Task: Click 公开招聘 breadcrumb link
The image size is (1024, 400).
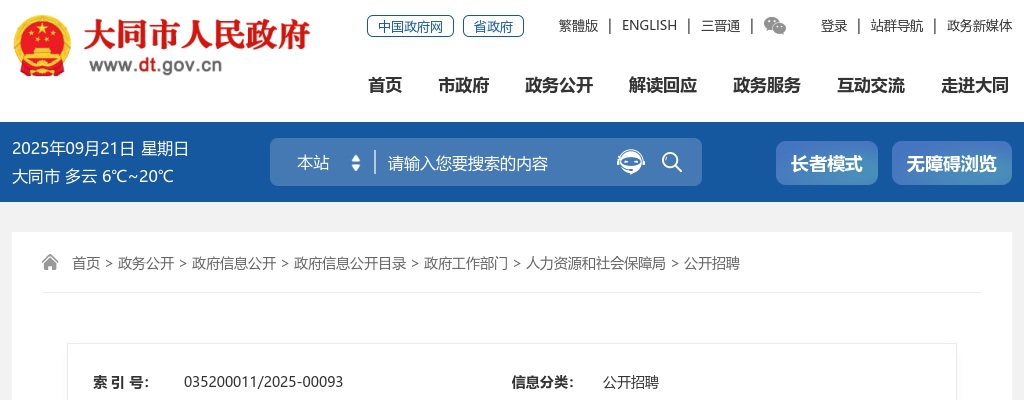Action: point(712,263)
